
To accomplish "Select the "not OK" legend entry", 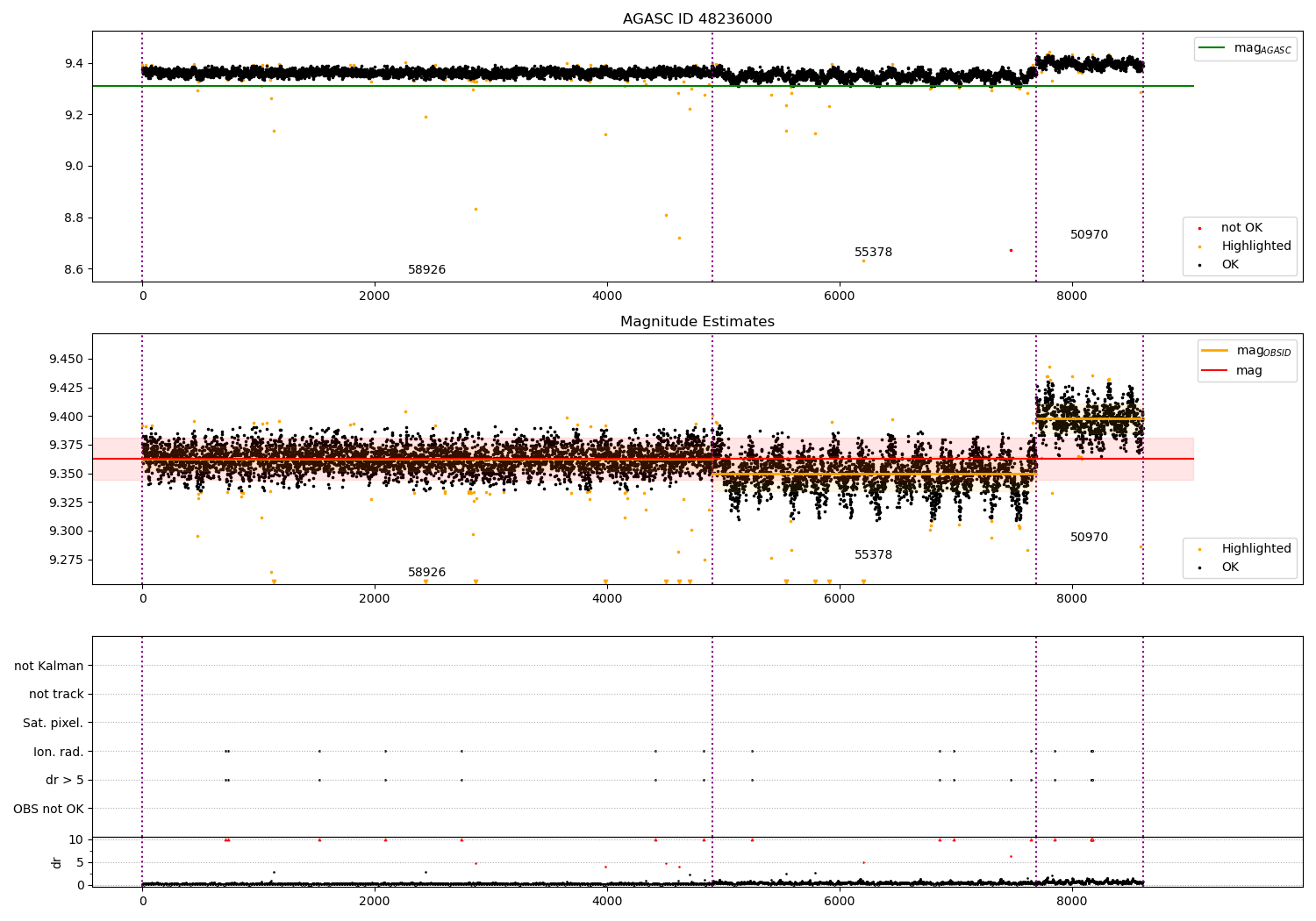I will coord(1241,228).
